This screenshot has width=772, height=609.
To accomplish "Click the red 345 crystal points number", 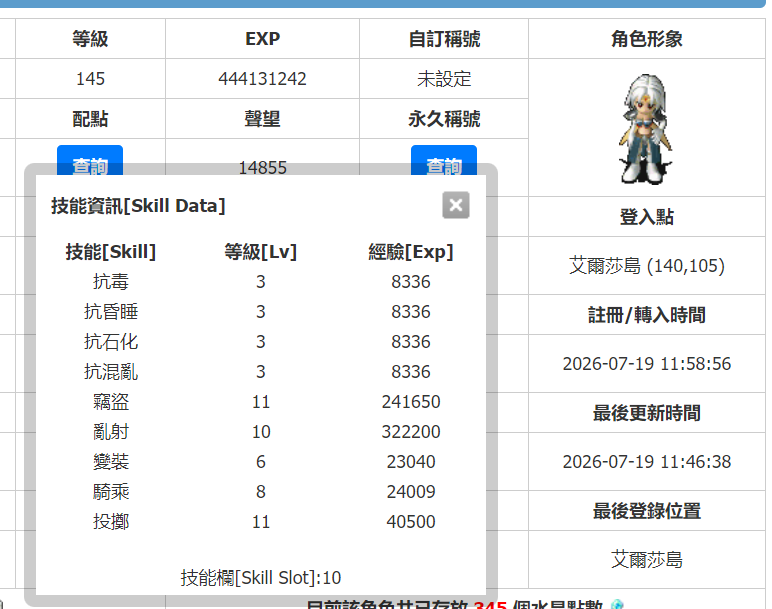I will (x=490, y=605).
